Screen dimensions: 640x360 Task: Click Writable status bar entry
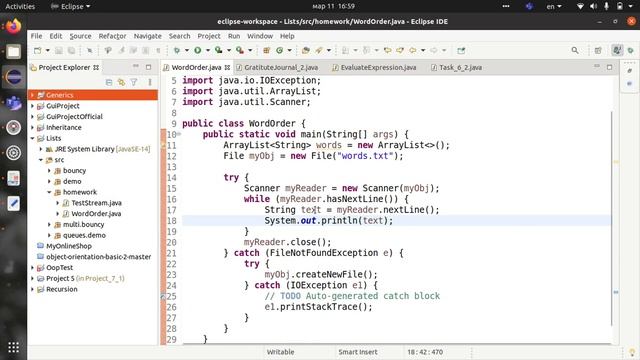tap(280, 352)
